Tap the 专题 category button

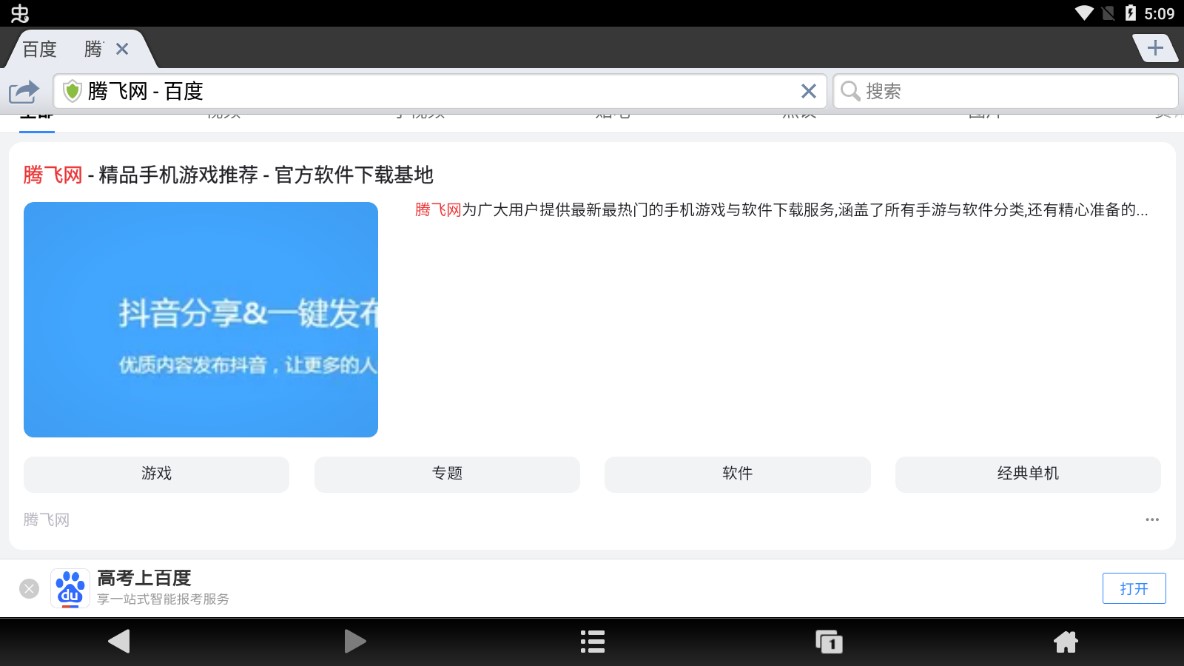point(447,473)
